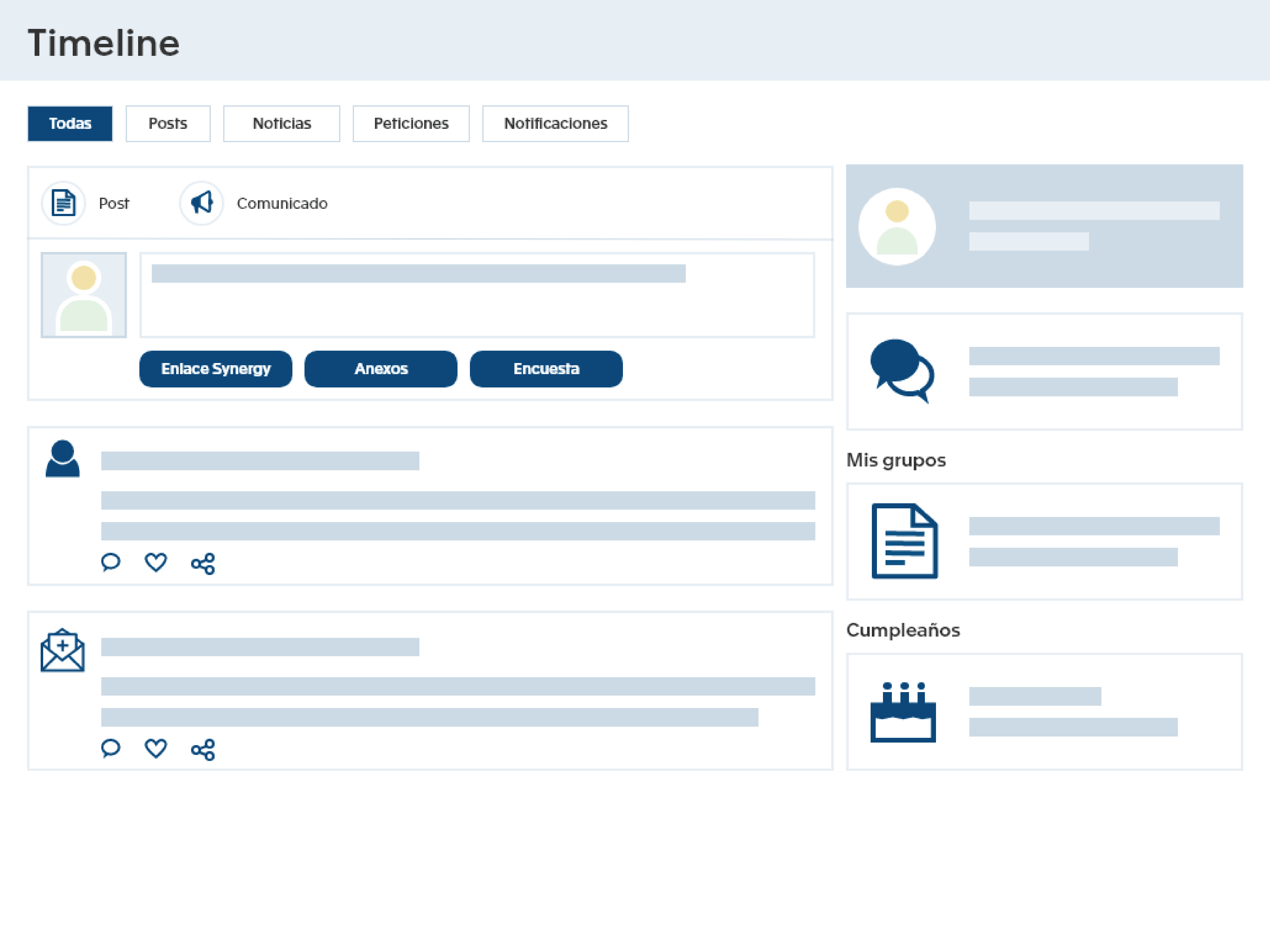This screenshot has width=1270, height=952.
Task: Switch to the Noticias tab
Action: (x=281, y=123)
